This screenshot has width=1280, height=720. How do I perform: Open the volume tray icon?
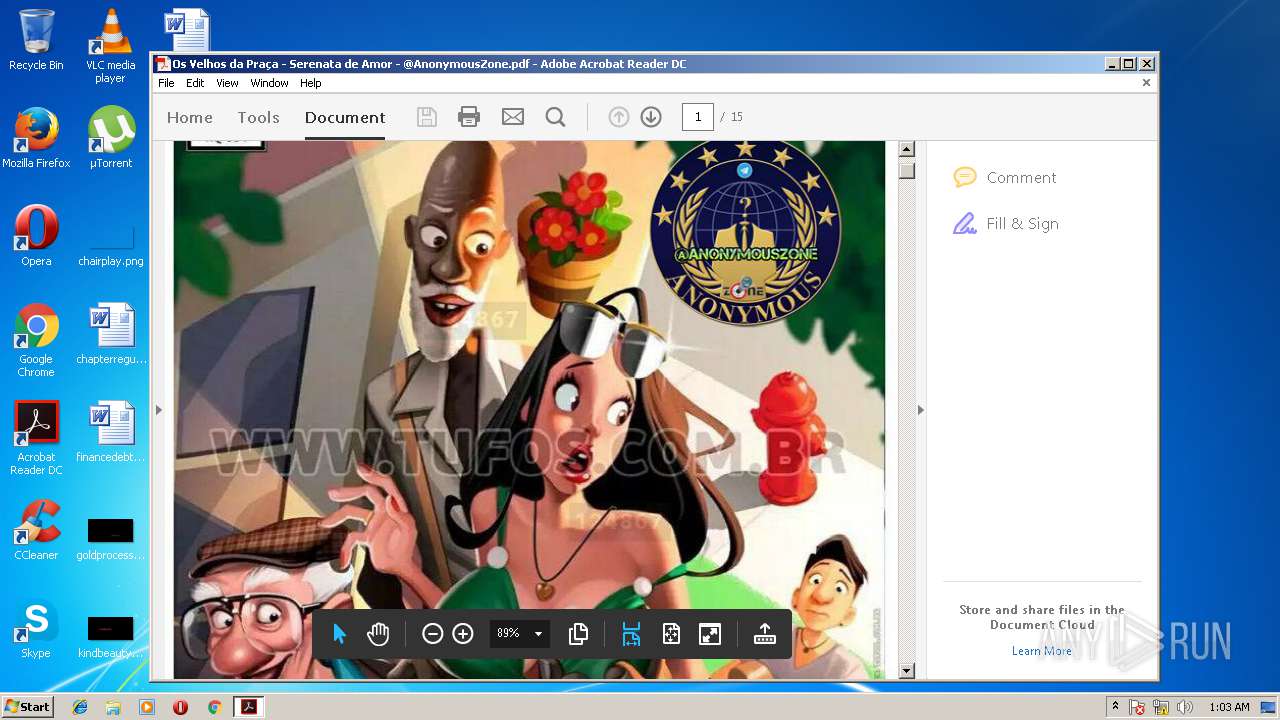click(1186, 707)
